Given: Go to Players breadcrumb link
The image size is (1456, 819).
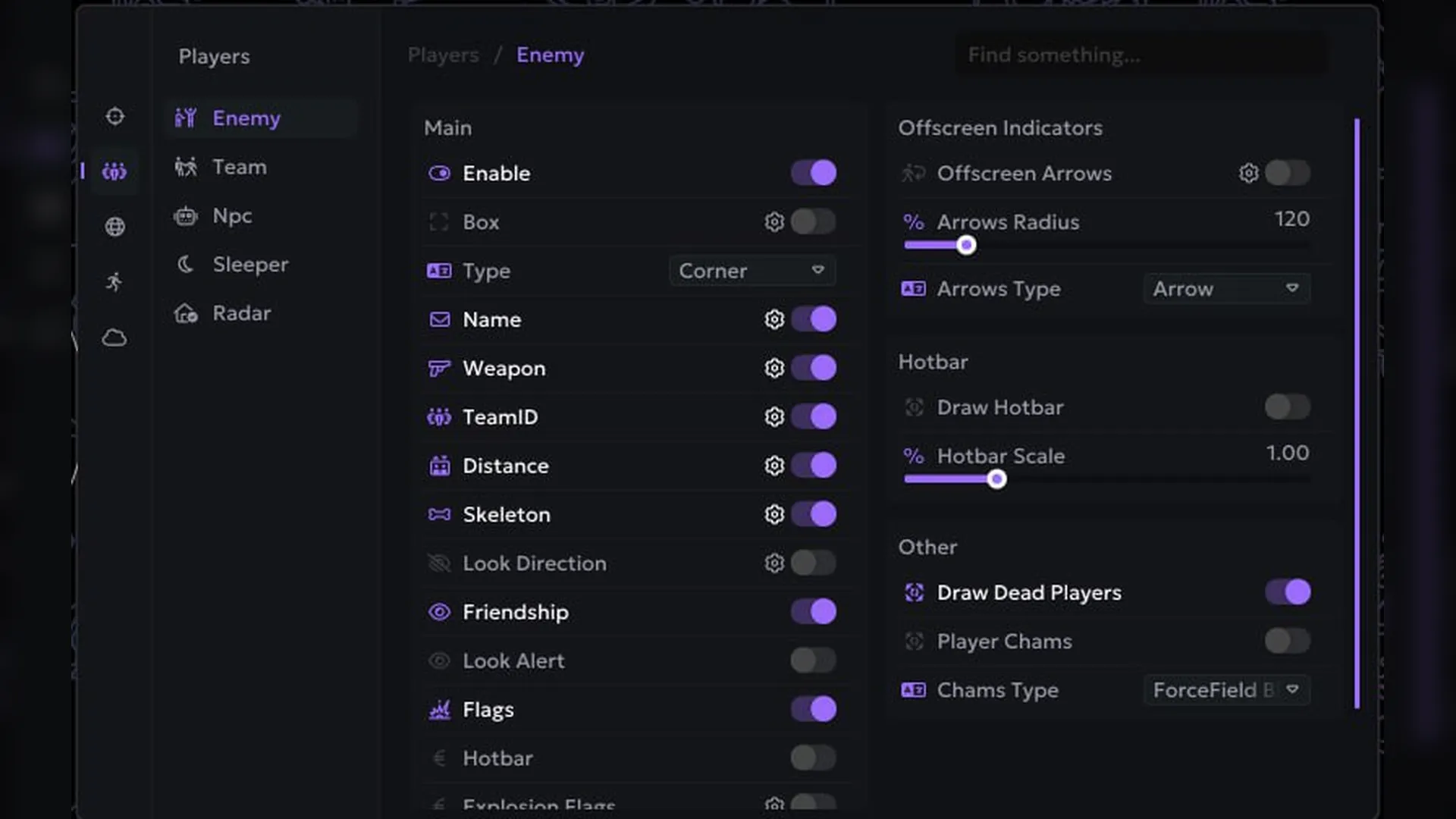Looking at the screenshot, I should coord(443,55).
